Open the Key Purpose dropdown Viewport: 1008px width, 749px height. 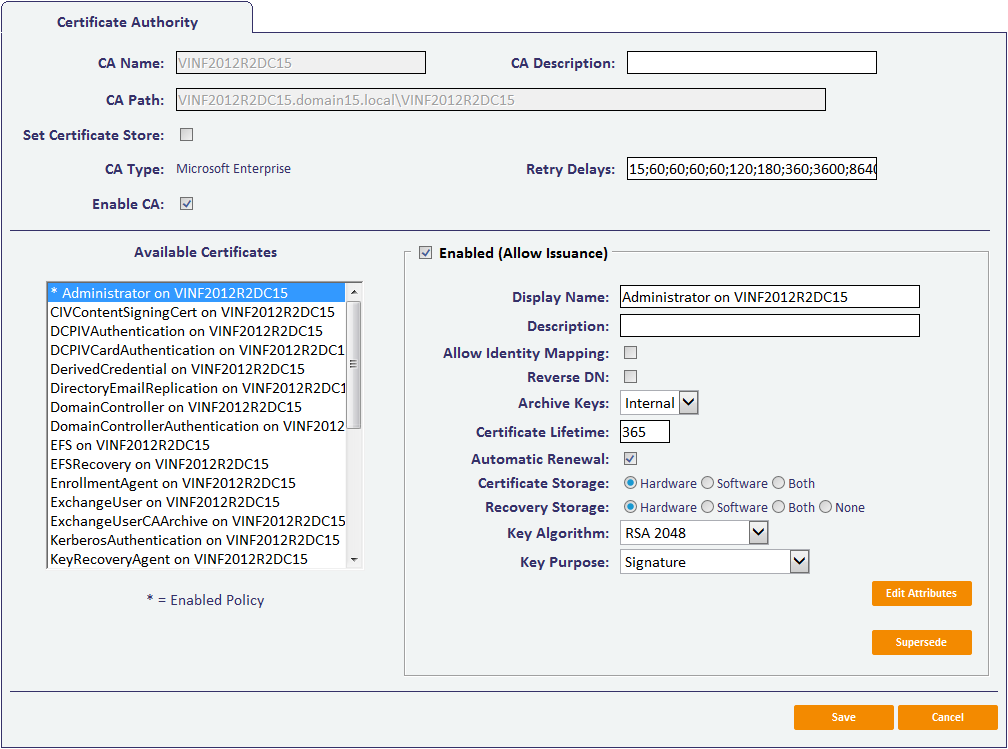coord(714,562)
